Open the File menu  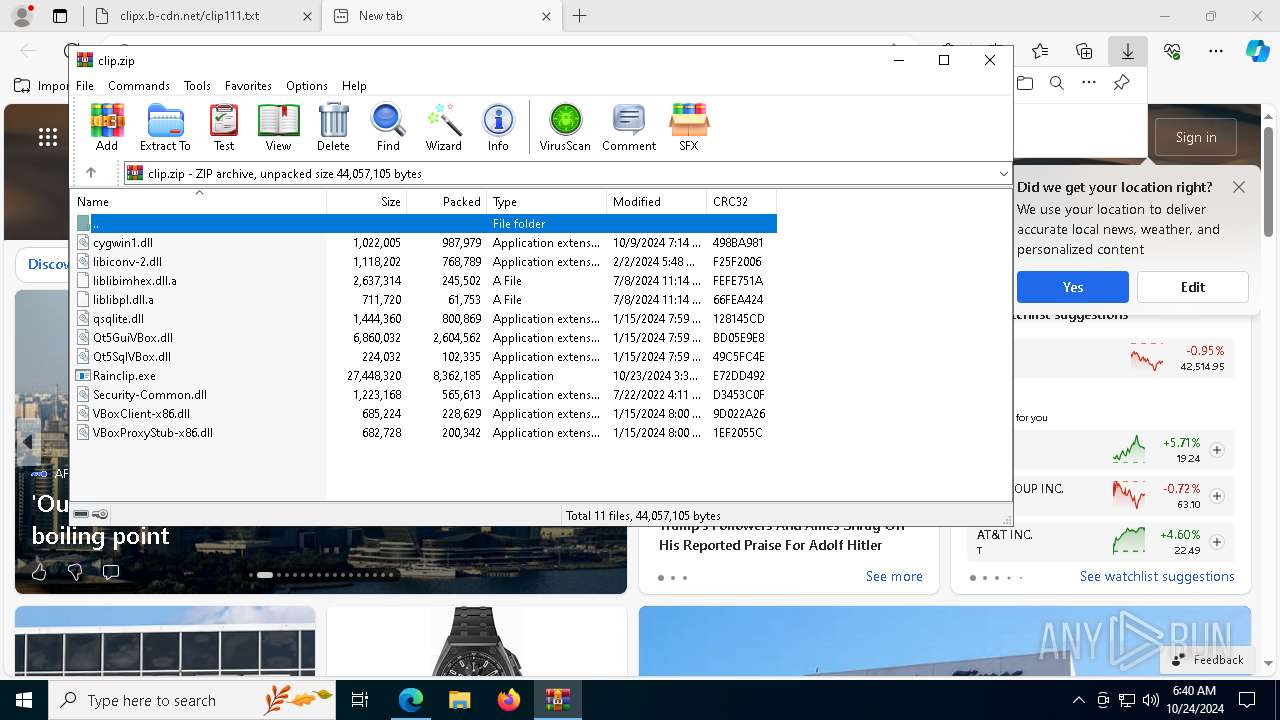pos(85,86)
